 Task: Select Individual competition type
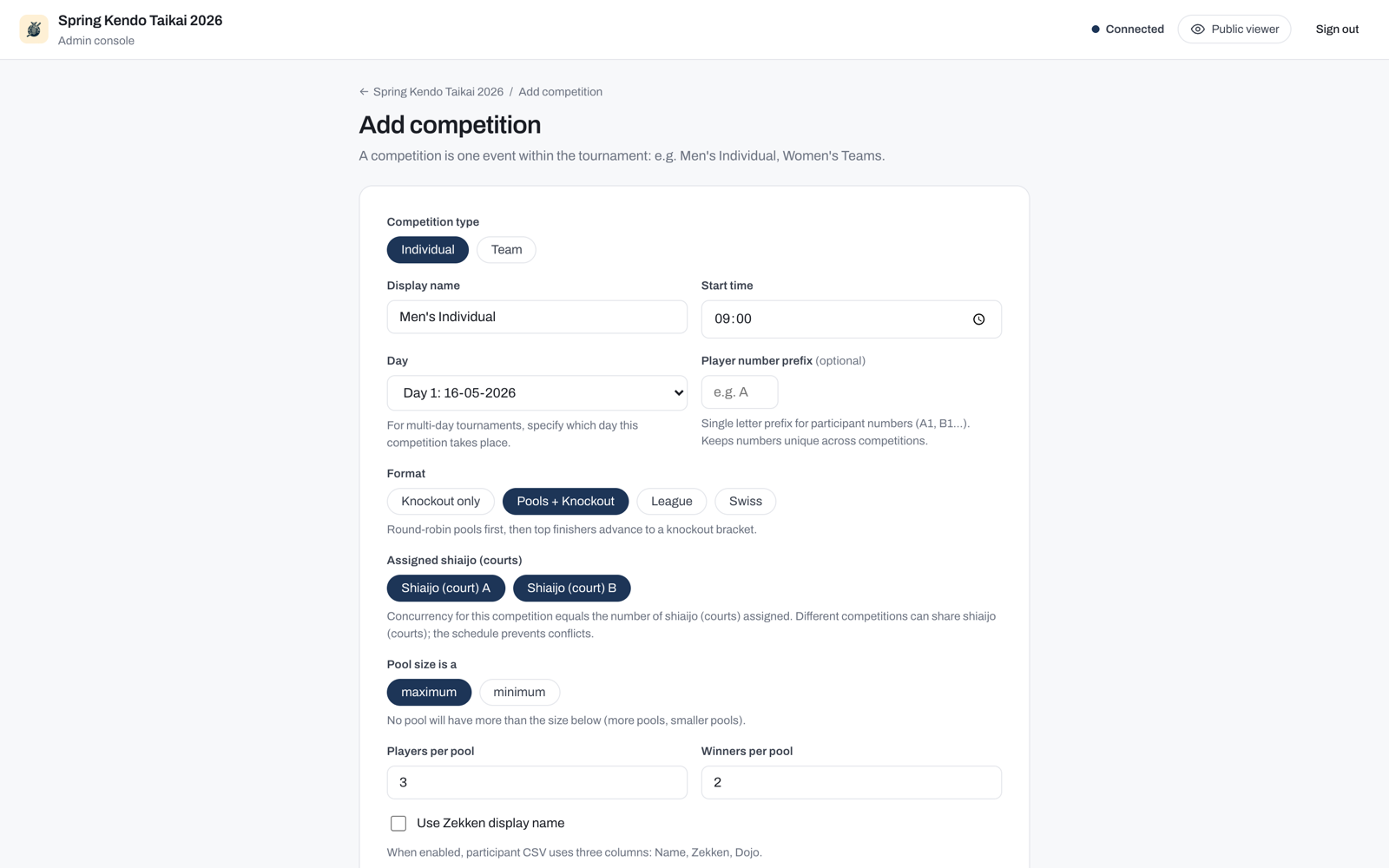coord(428,250)
